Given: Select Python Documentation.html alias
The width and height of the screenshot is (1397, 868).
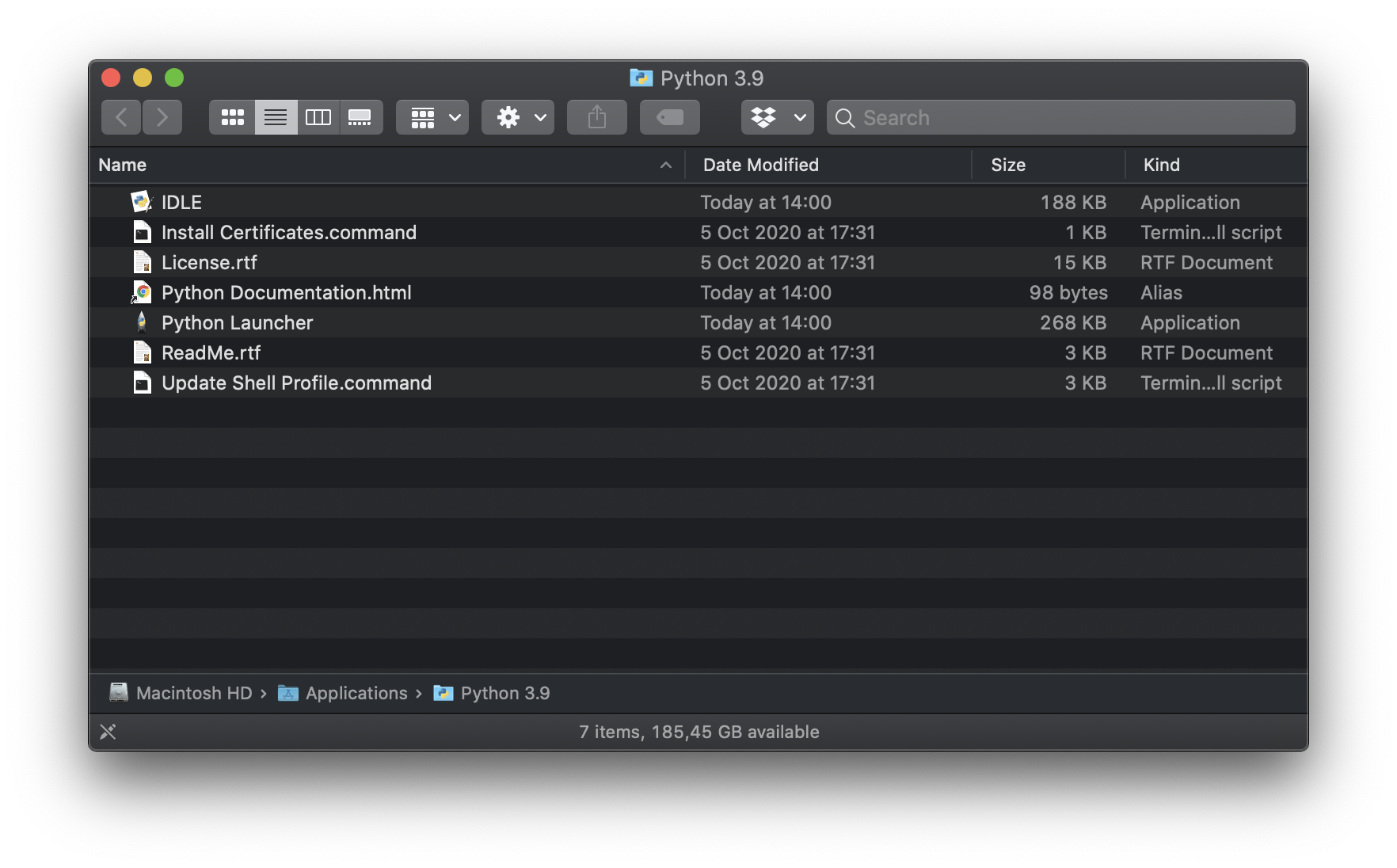Looking at the screenshot, I should coord(286,293).
